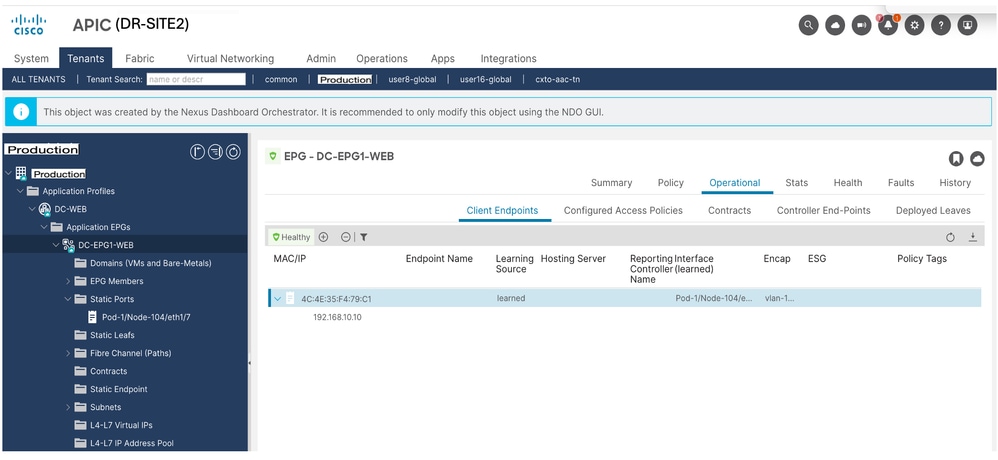
Task: Open the cloud icon in top header
Action: click(835, 25)
